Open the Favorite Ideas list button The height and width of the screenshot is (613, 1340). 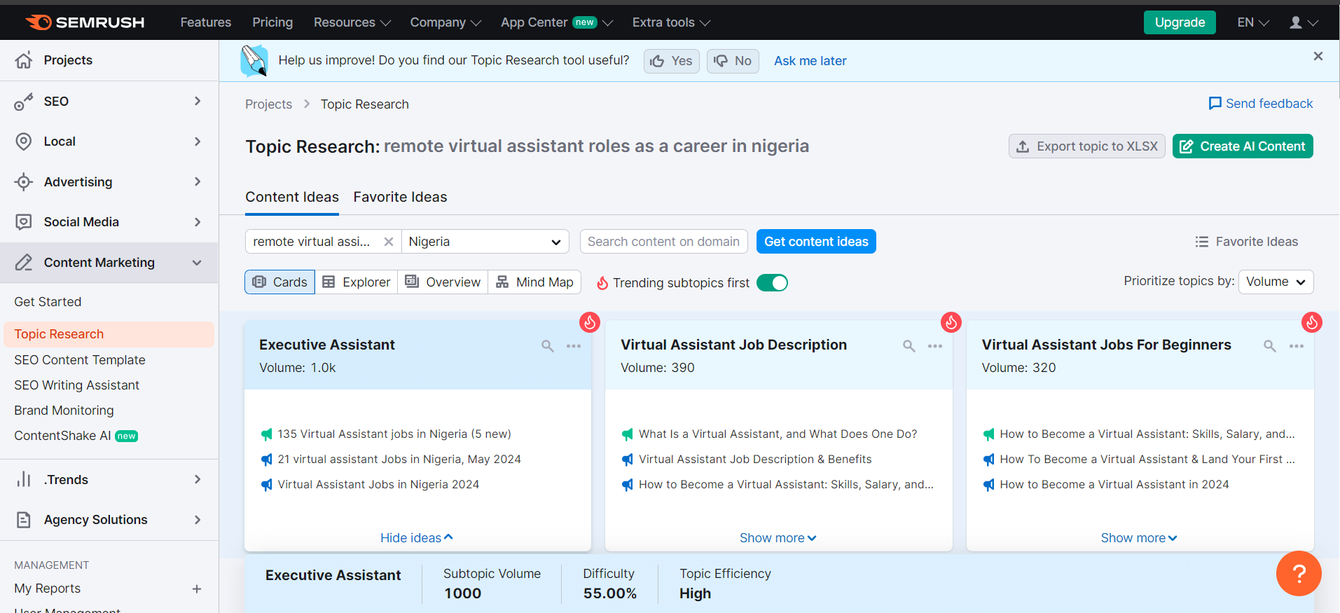click(x=1246, y=242)
